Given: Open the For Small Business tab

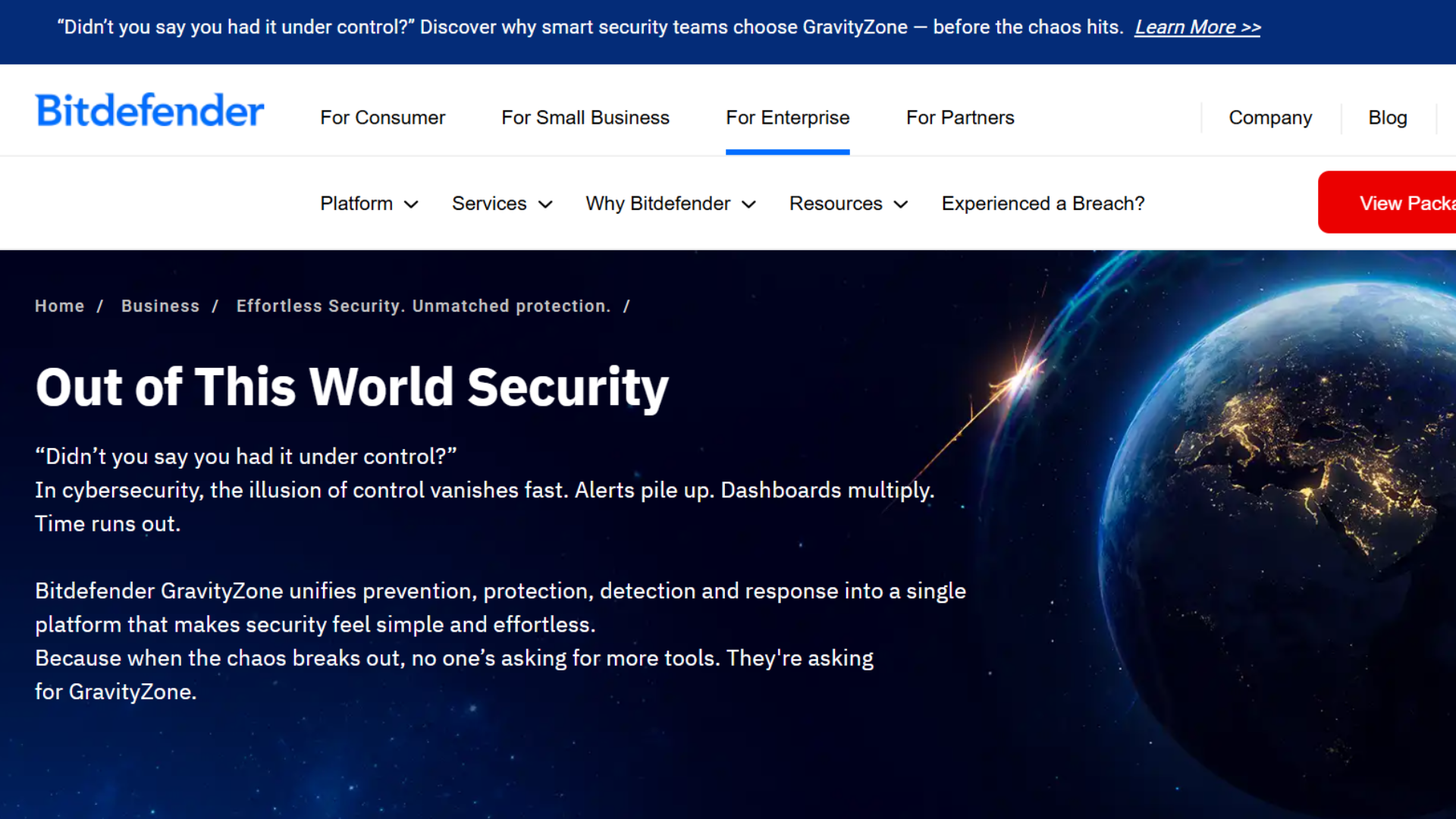Looking at the screenshot, I should pos(585,118).
